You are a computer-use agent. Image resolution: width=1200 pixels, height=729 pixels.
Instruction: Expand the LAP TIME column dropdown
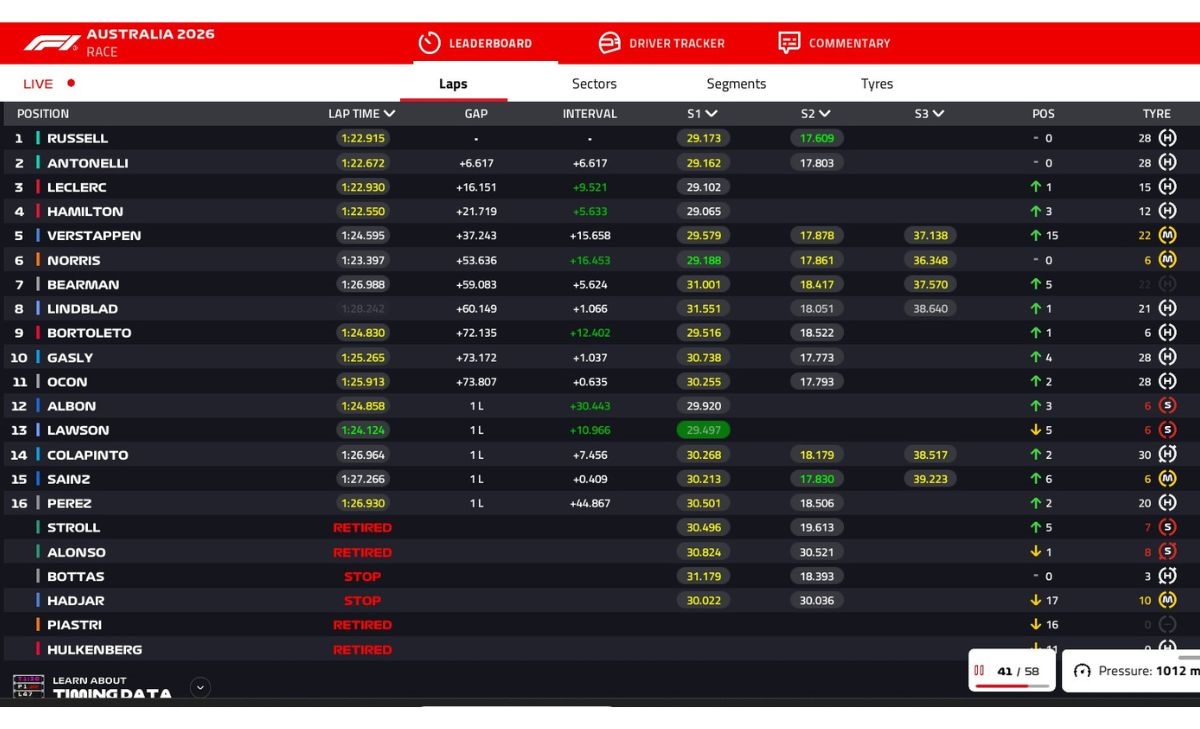tap(389, 114)
